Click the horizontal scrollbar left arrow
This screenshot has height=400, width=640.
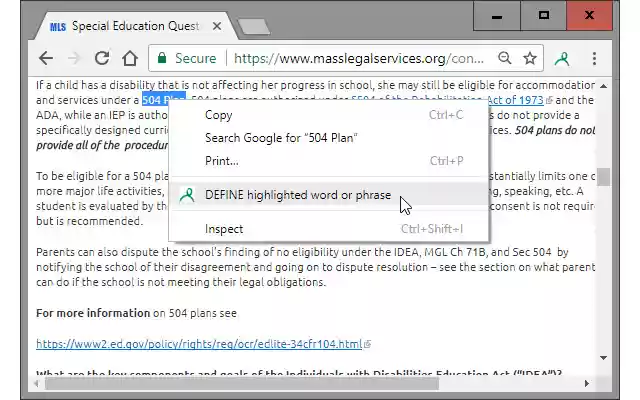37,383
